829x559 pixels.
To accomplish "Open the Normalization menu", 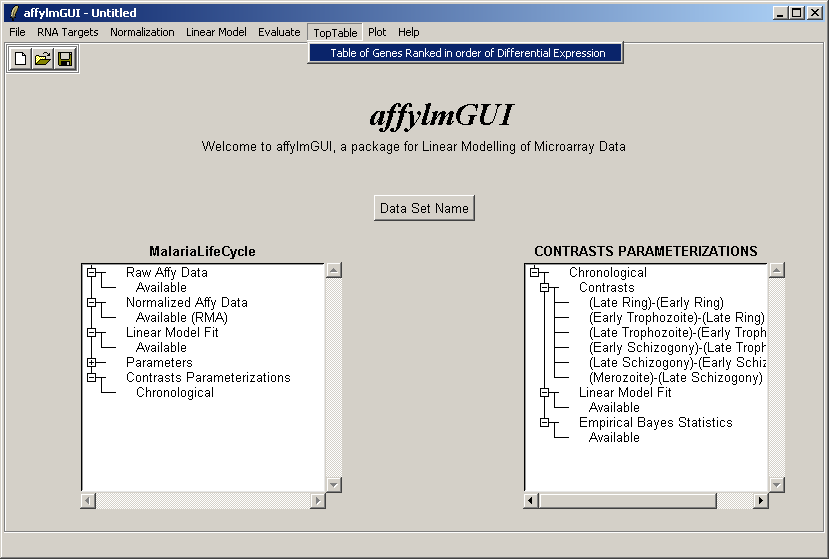I will [x=142, y=32].
